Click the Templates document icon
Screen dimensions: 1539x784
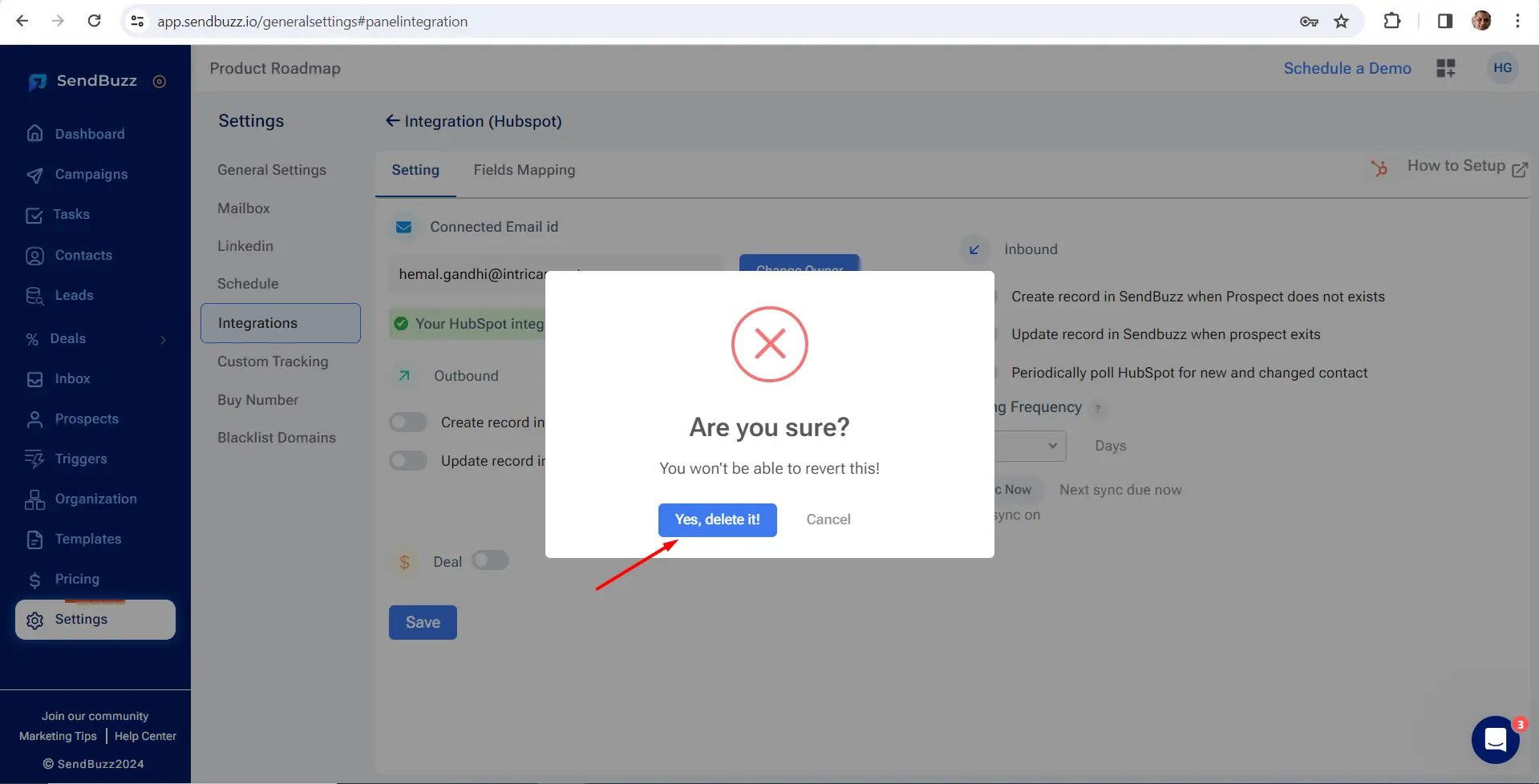(34, 540)
